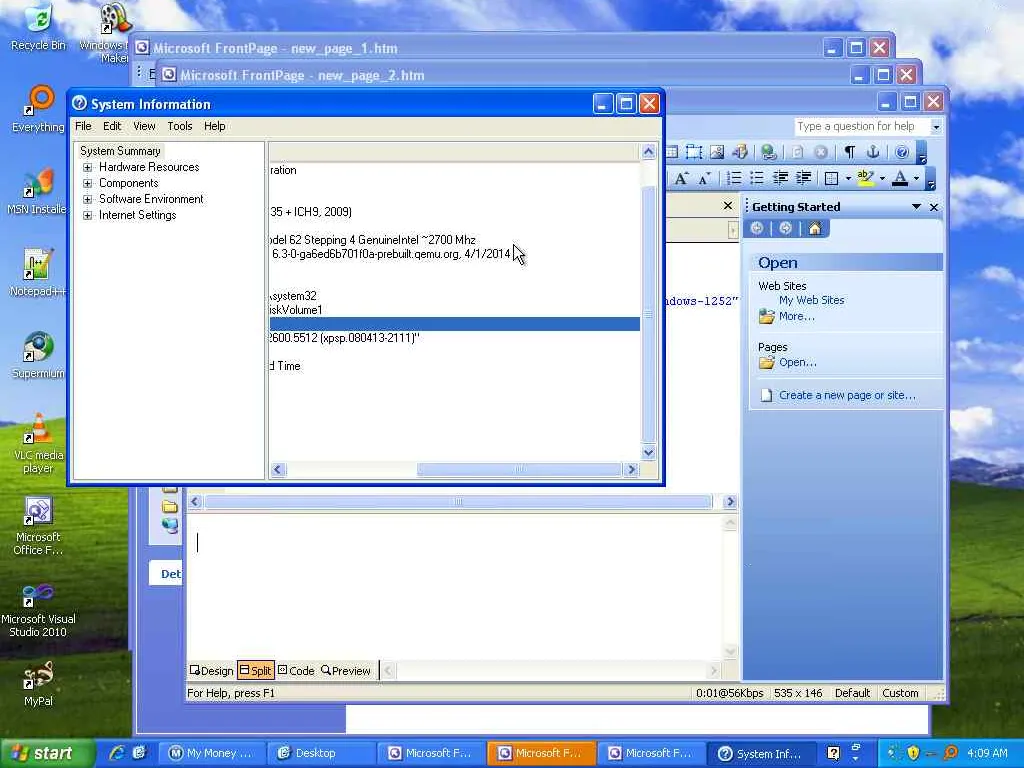This screenshot has height=768, width=1024.
Task: Click More... under Web Sites
Action: [796, 316]
